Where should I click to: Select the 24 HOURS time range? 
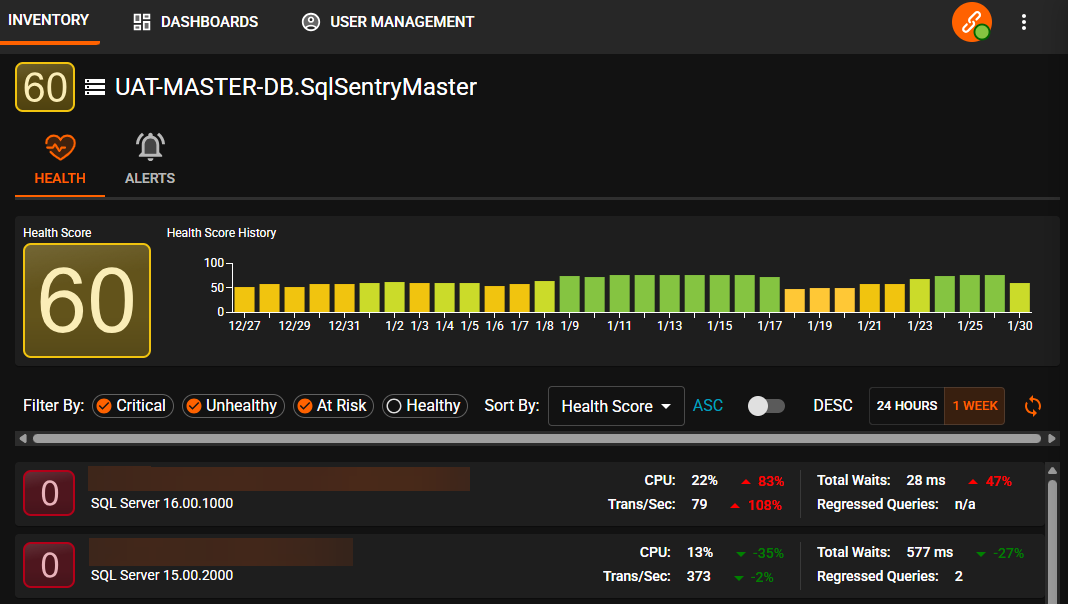(x=906, y=406)
